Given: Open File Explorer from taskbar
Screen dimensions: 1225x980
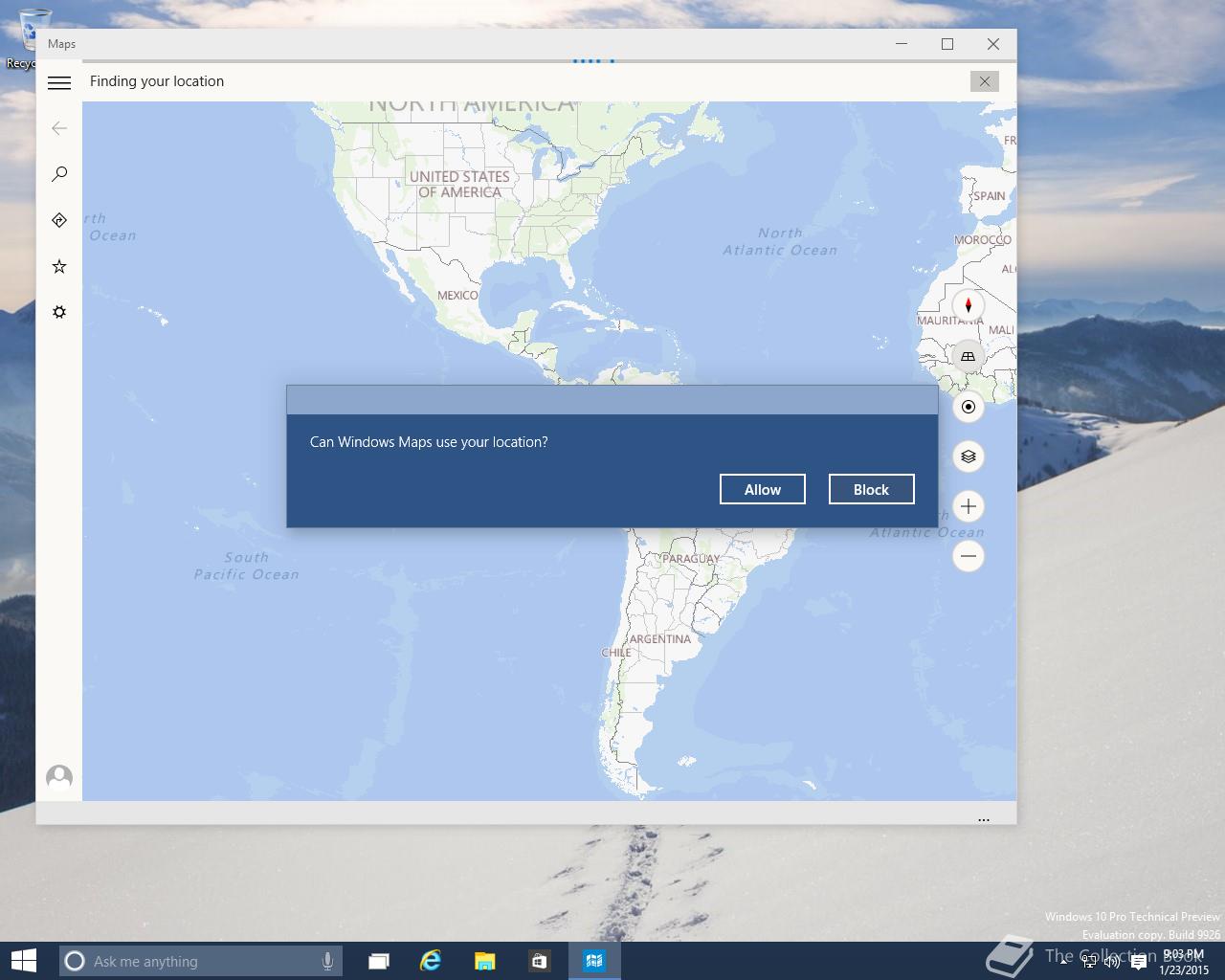Looking at the screenshot, I should [x=485, y=961].
